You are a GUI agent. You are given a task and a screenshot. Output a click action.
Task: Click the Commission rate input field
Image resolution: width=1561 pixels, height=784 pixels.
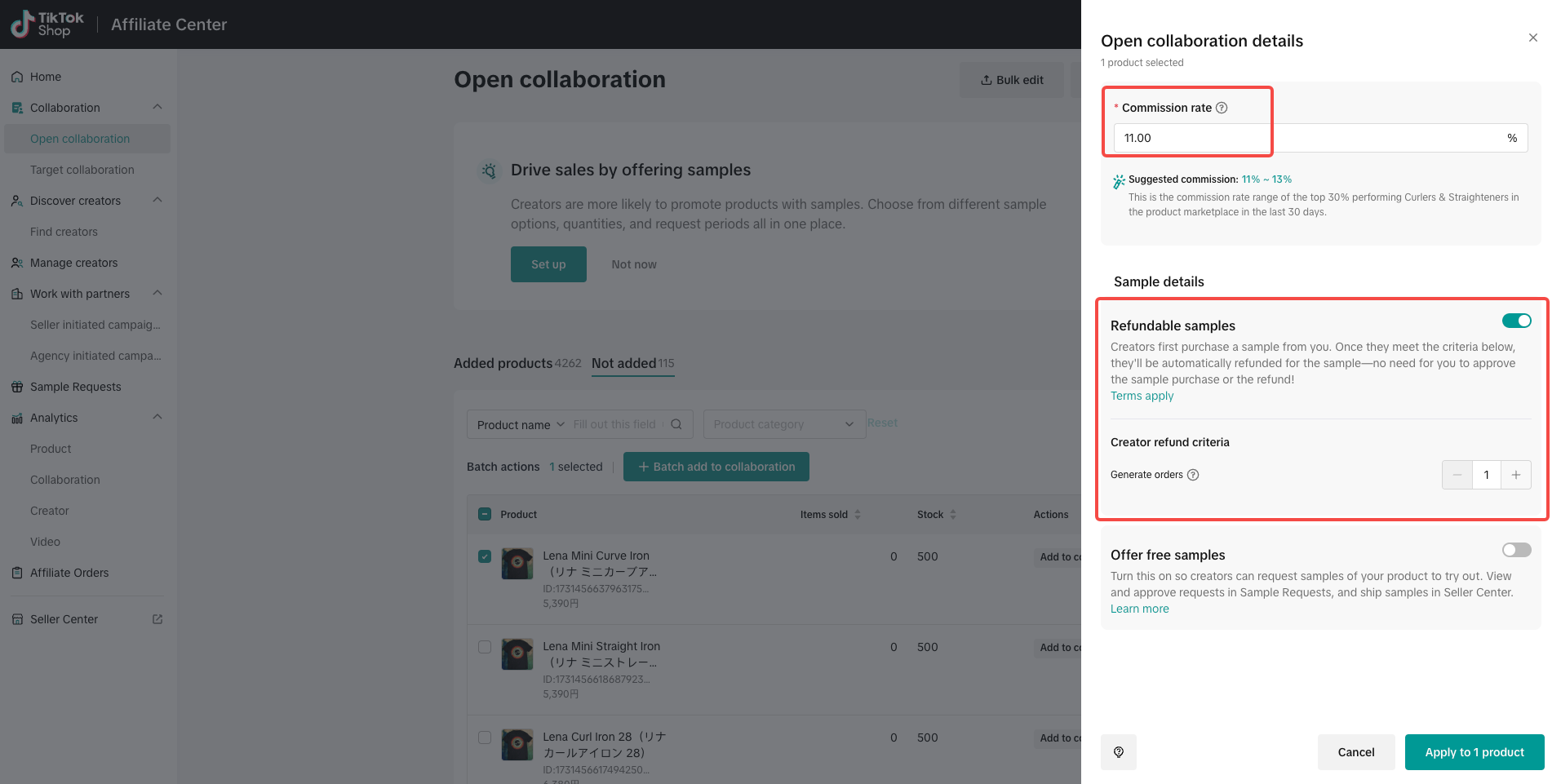click(x=1320, y=138)
